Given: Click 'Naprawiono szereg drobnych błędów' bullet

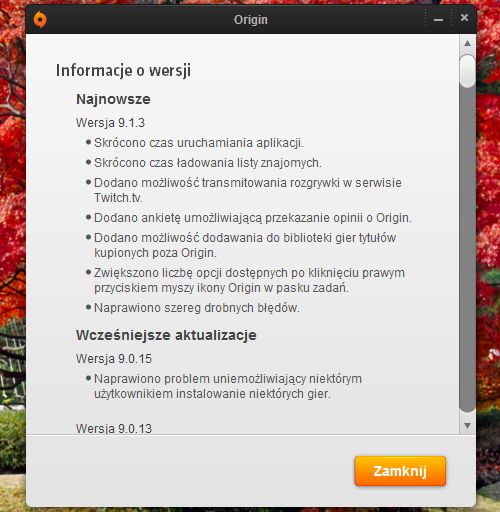Looking at the screenshot, I should [x=197, y=308].
